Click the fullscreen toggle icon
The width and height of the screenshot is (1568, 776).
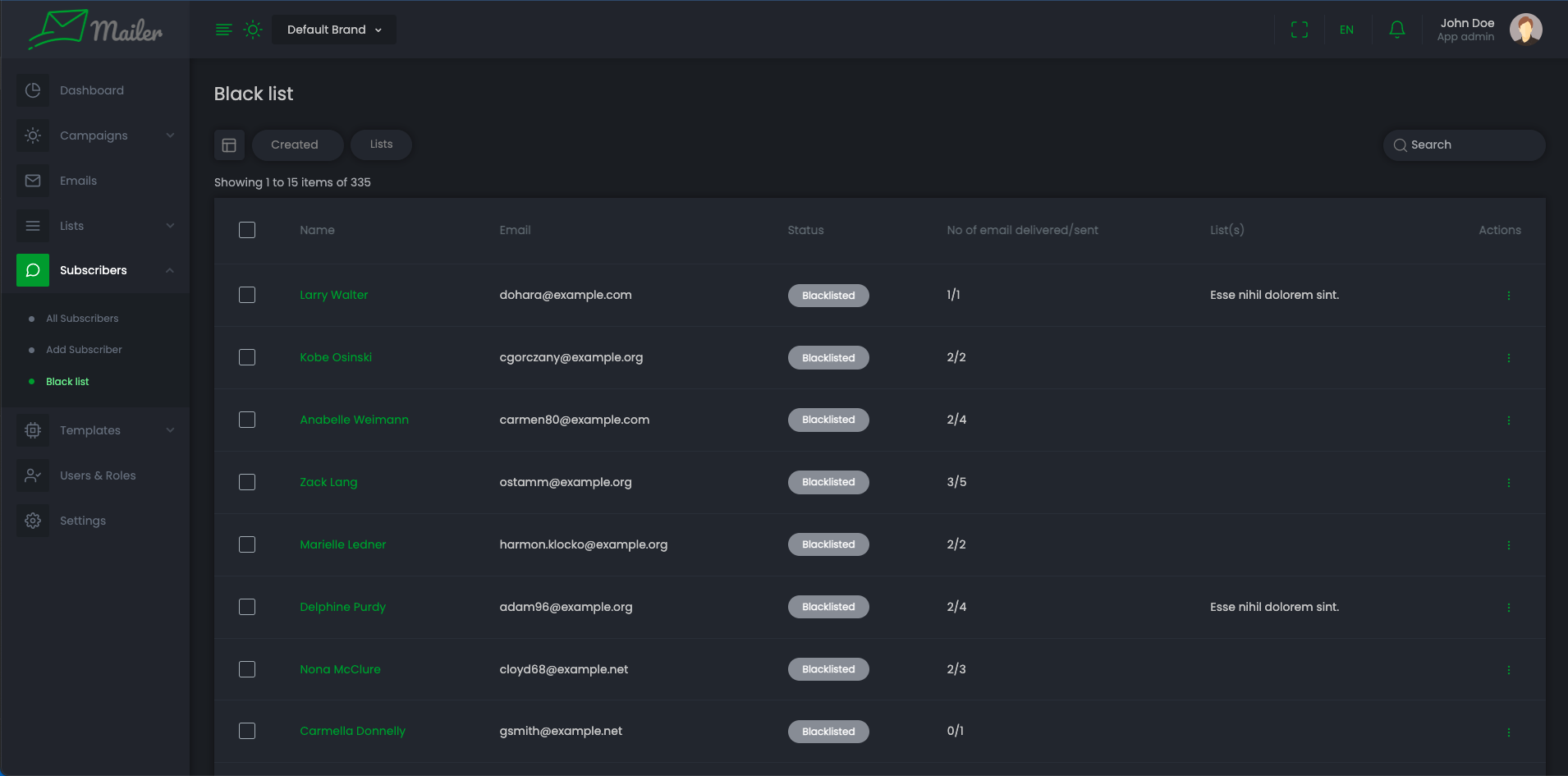tap(1299, 30)
